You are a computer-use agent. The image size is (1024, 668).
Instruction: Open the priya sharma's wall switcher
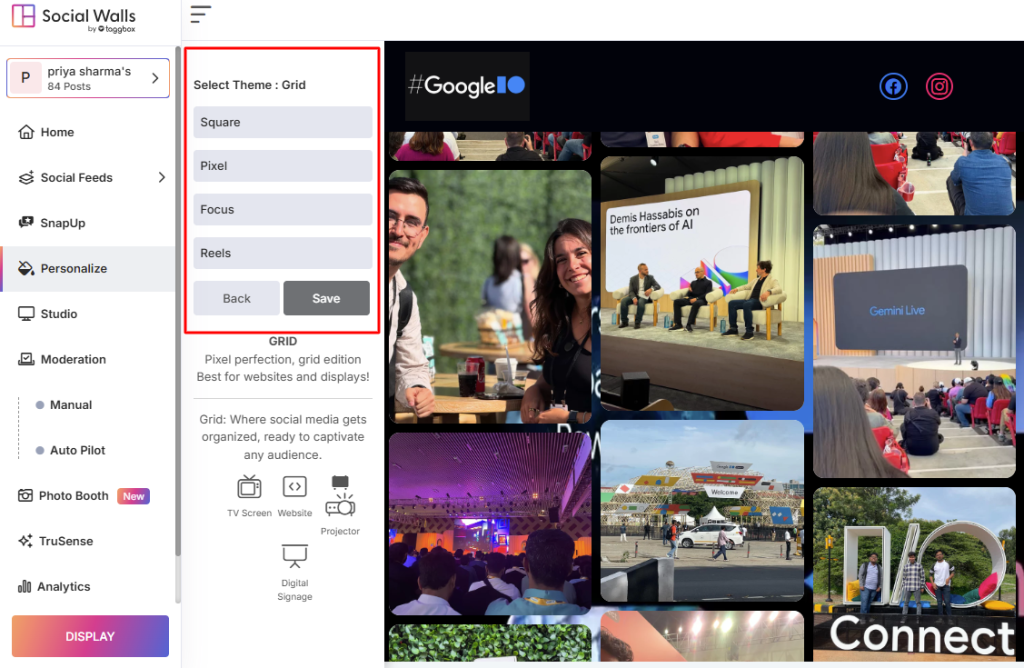point(88,78)
